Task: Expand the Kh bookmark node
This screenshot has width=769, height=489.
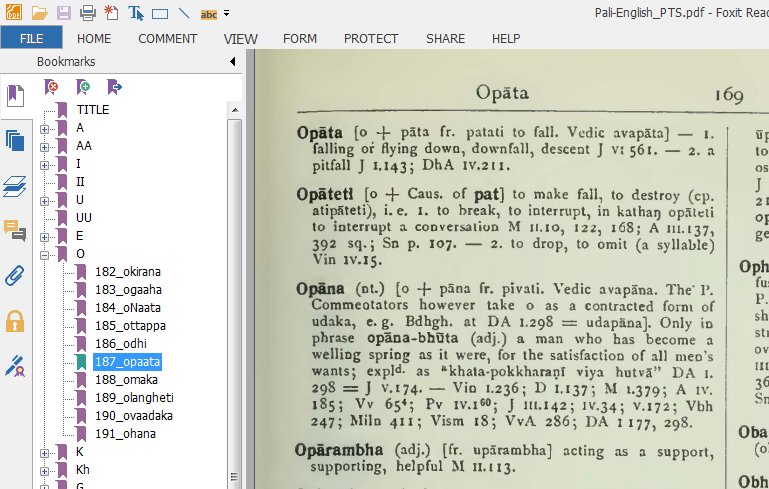Action: point(45,471)
